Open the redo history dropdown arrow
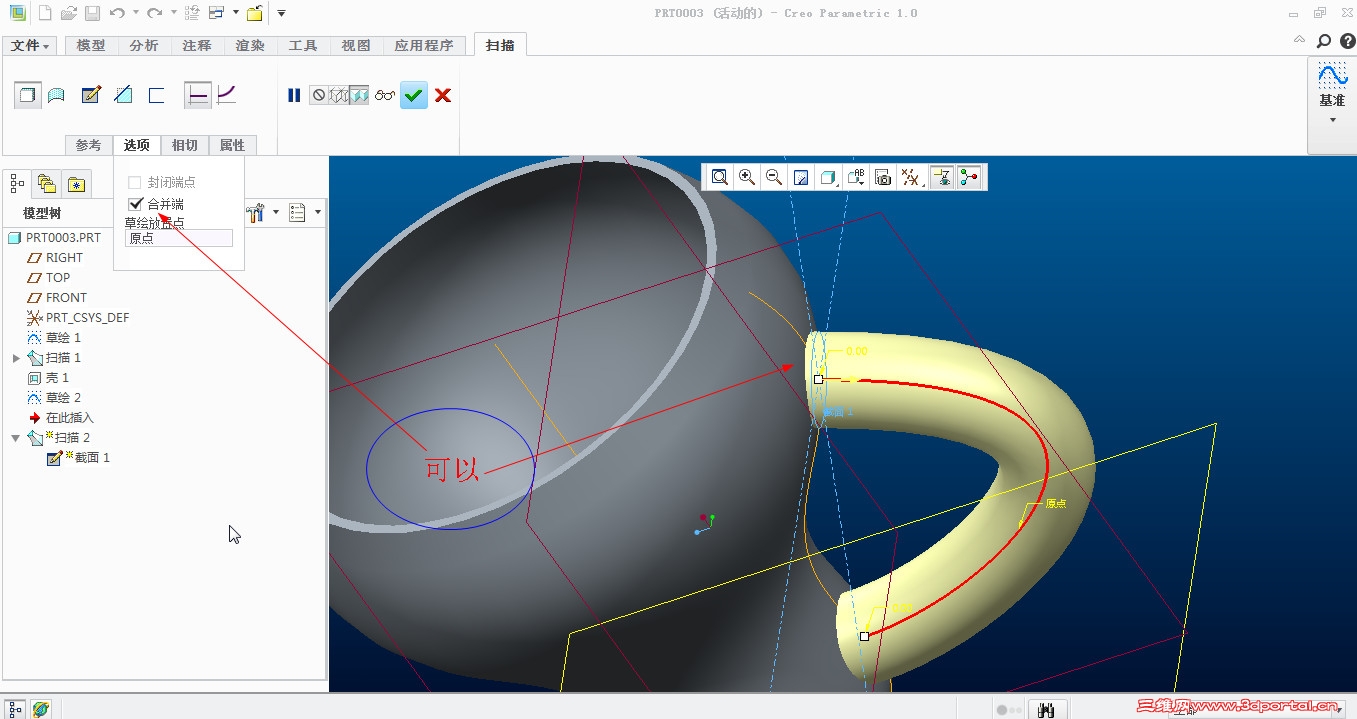Image resolution: width=1357 pixels, height=719 pixels. click(x=173, y=13)
